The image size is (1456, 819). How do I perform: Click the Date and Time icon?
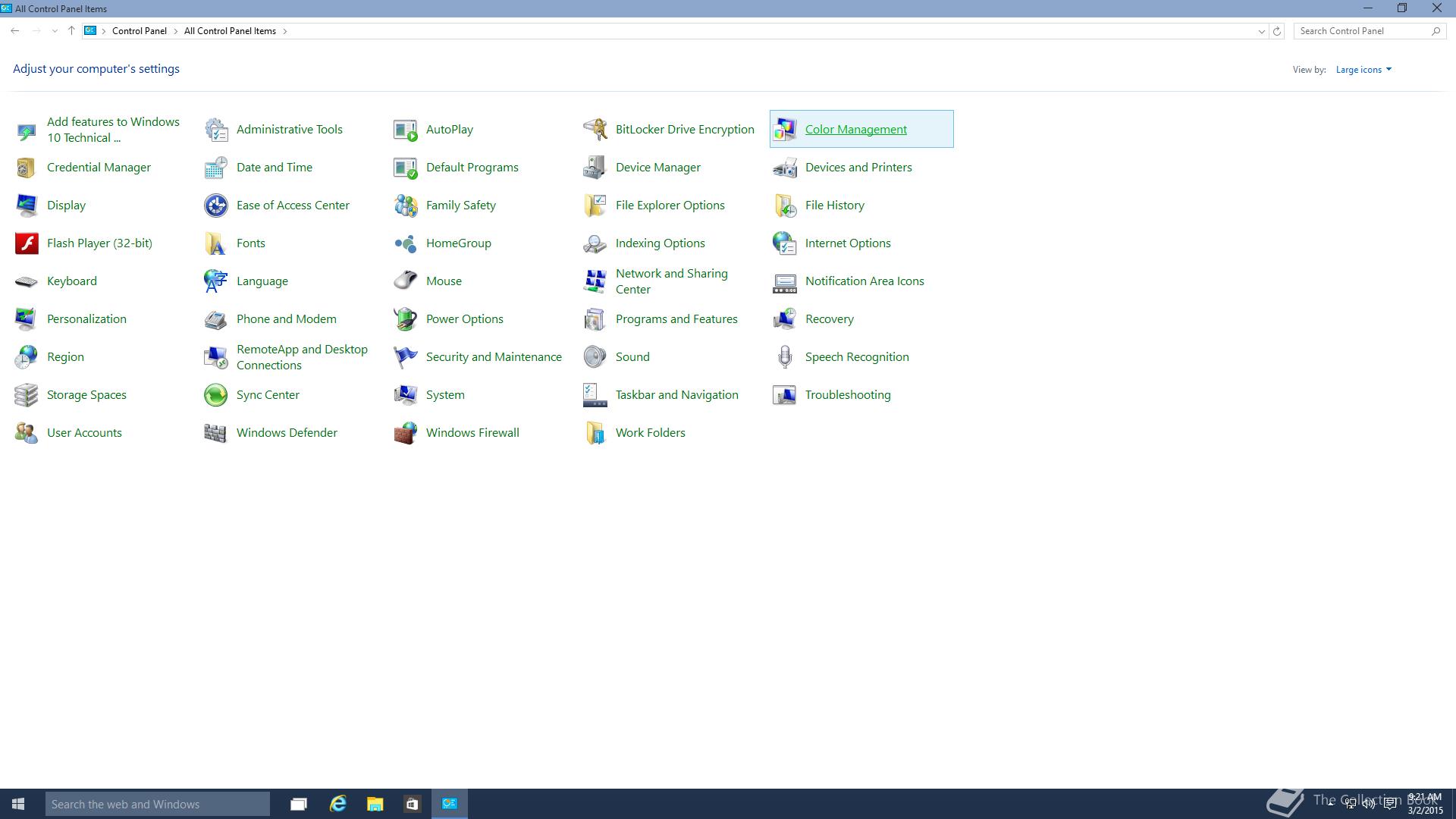point(216,168)
